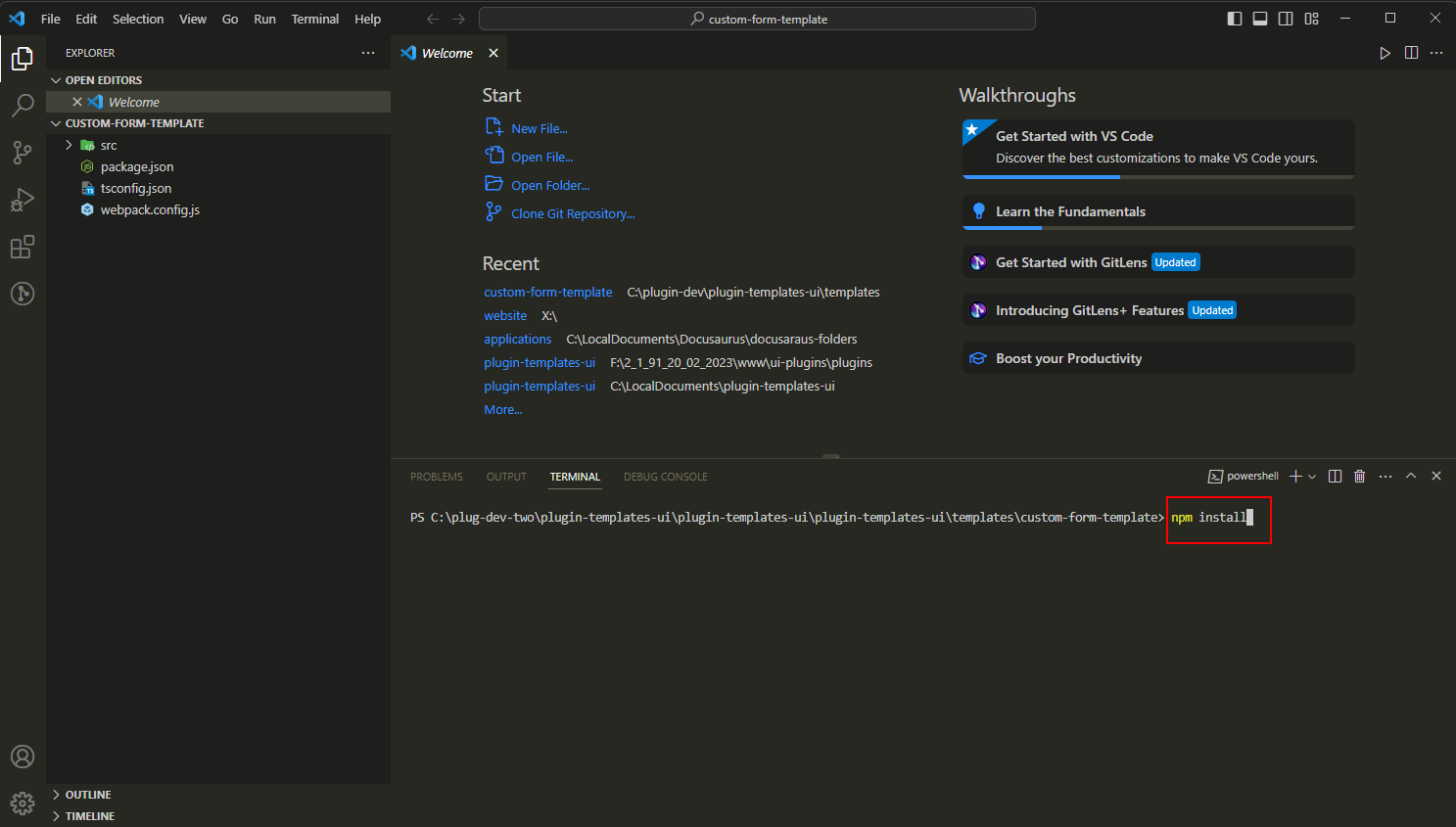This screenshot has width=1456, height=827.
Task: Switch to the Output panel tab
Action: coord(506,477)
